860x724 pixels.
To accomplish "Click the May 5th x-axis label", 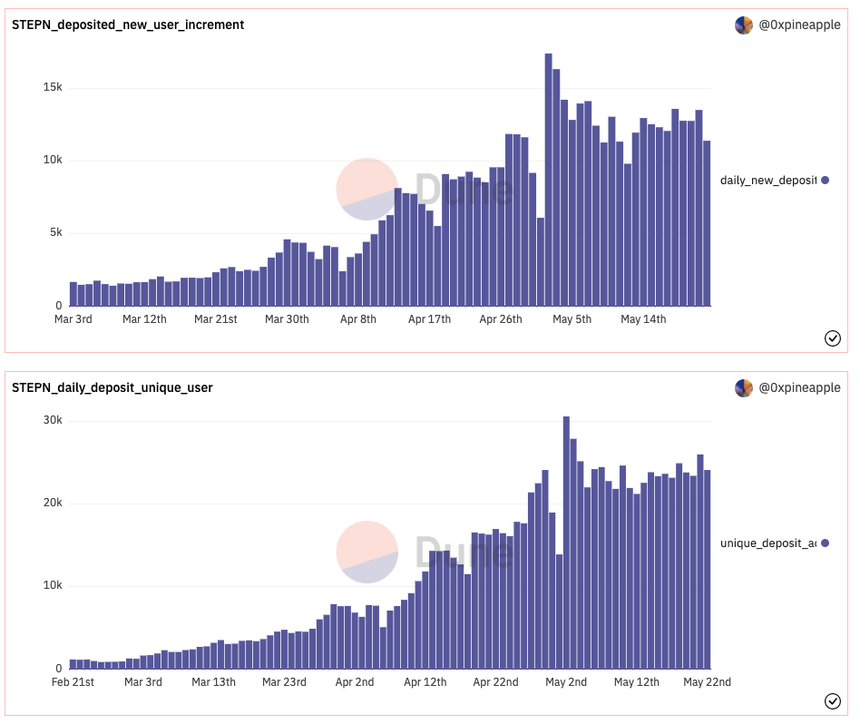I will (x=572, y=319).
